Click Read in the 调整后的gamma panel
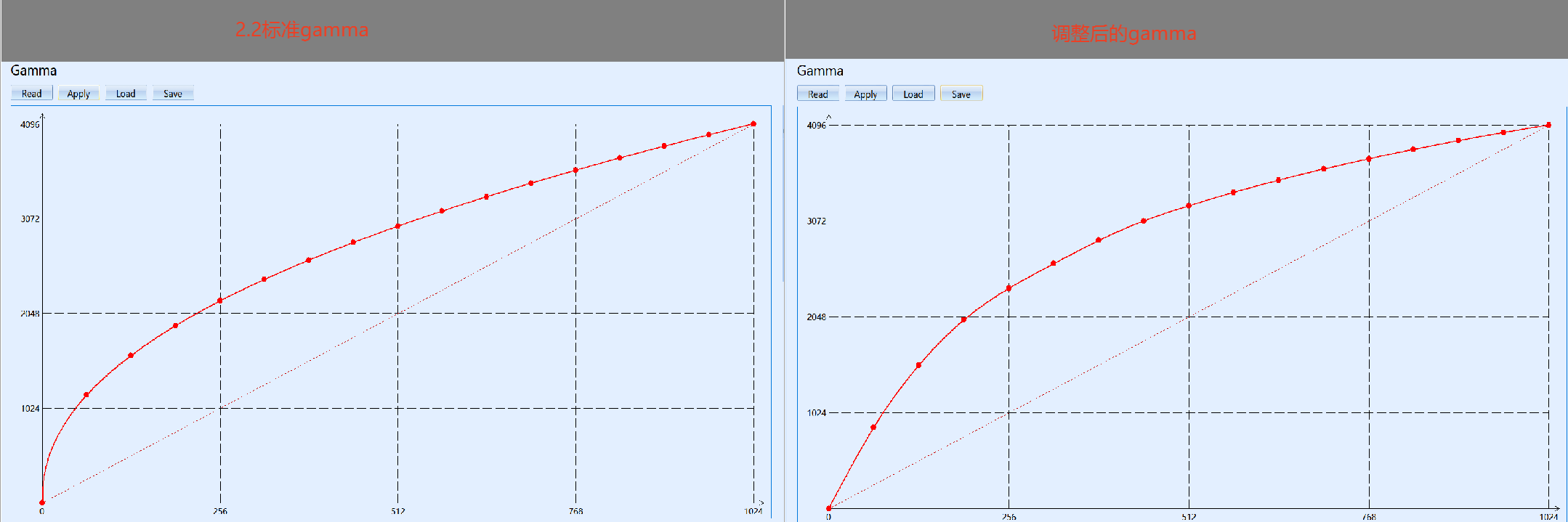The height and width of the screenshot is (522, 1568). [817, 94]
